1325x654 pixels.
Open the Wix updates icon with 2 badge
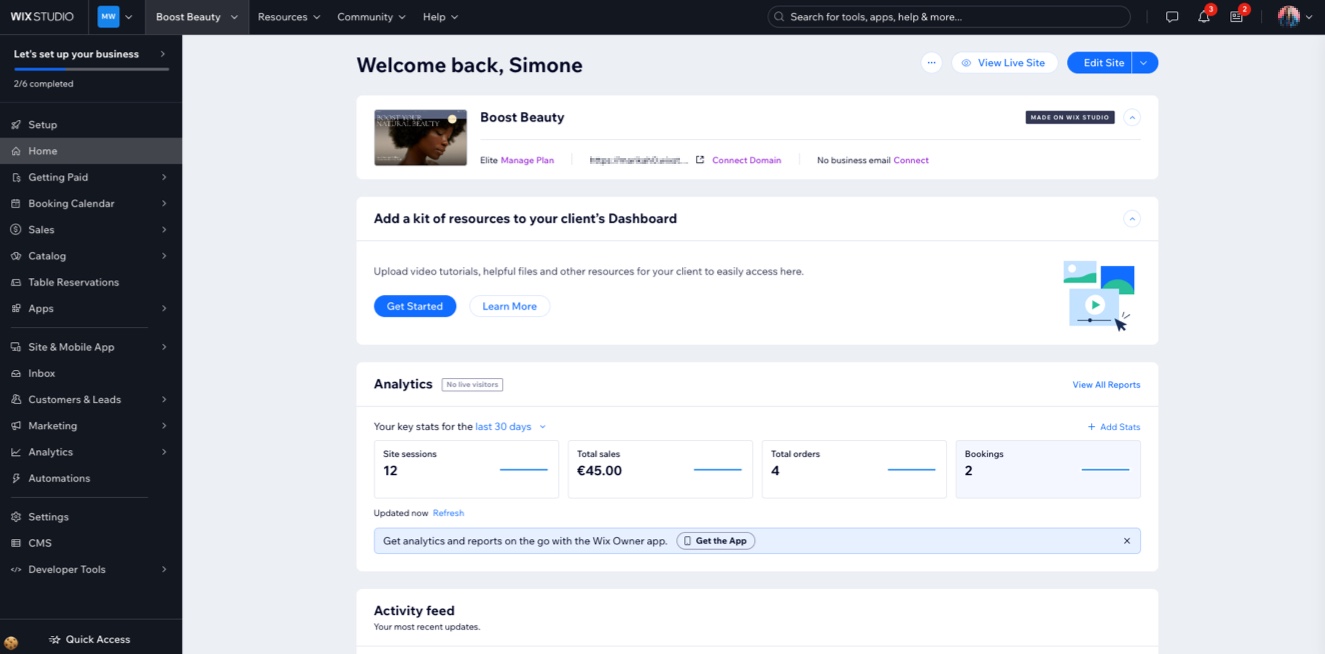[1237, 16]
